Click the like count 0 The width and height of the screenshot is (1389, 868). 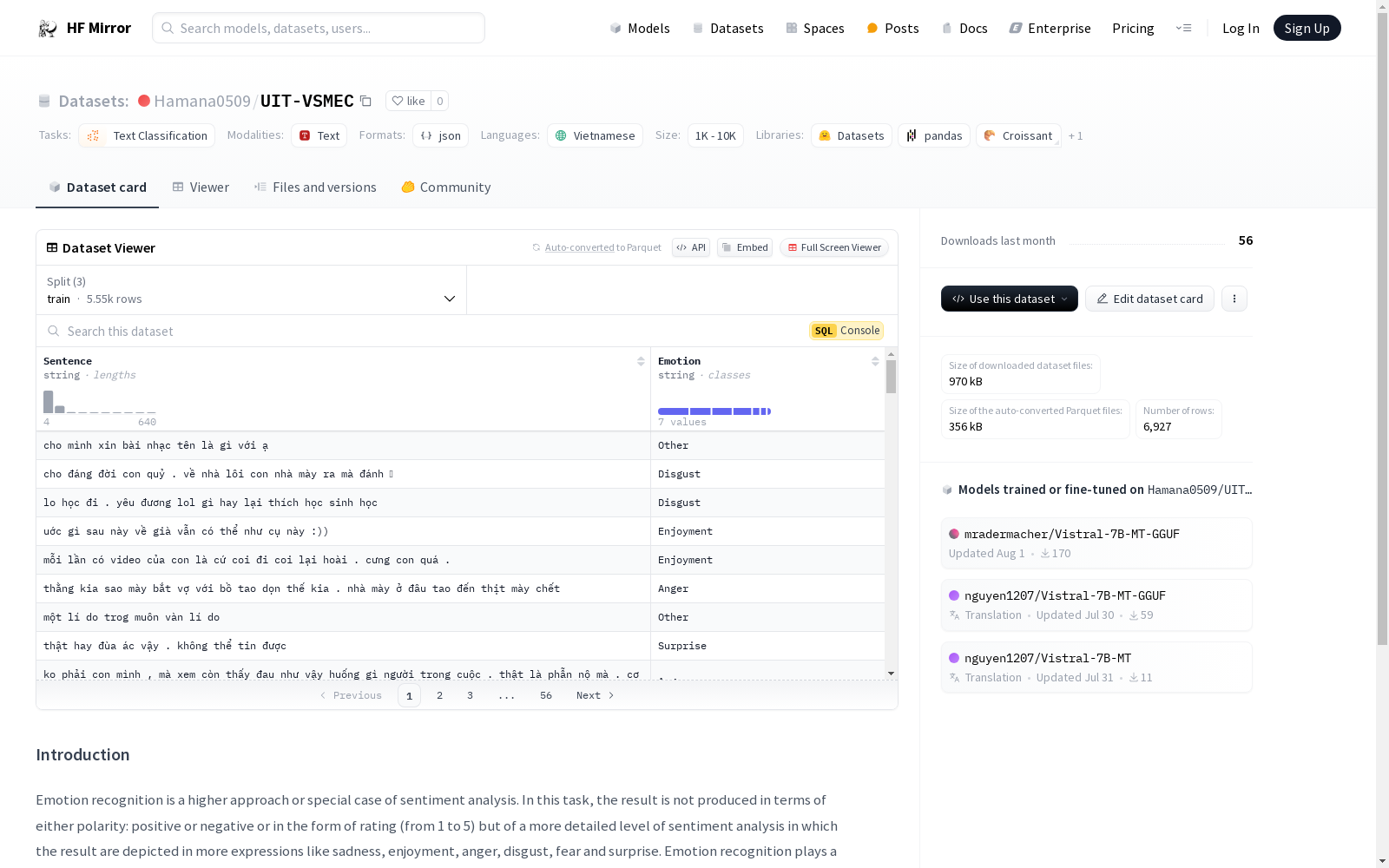tap(439, 101)
